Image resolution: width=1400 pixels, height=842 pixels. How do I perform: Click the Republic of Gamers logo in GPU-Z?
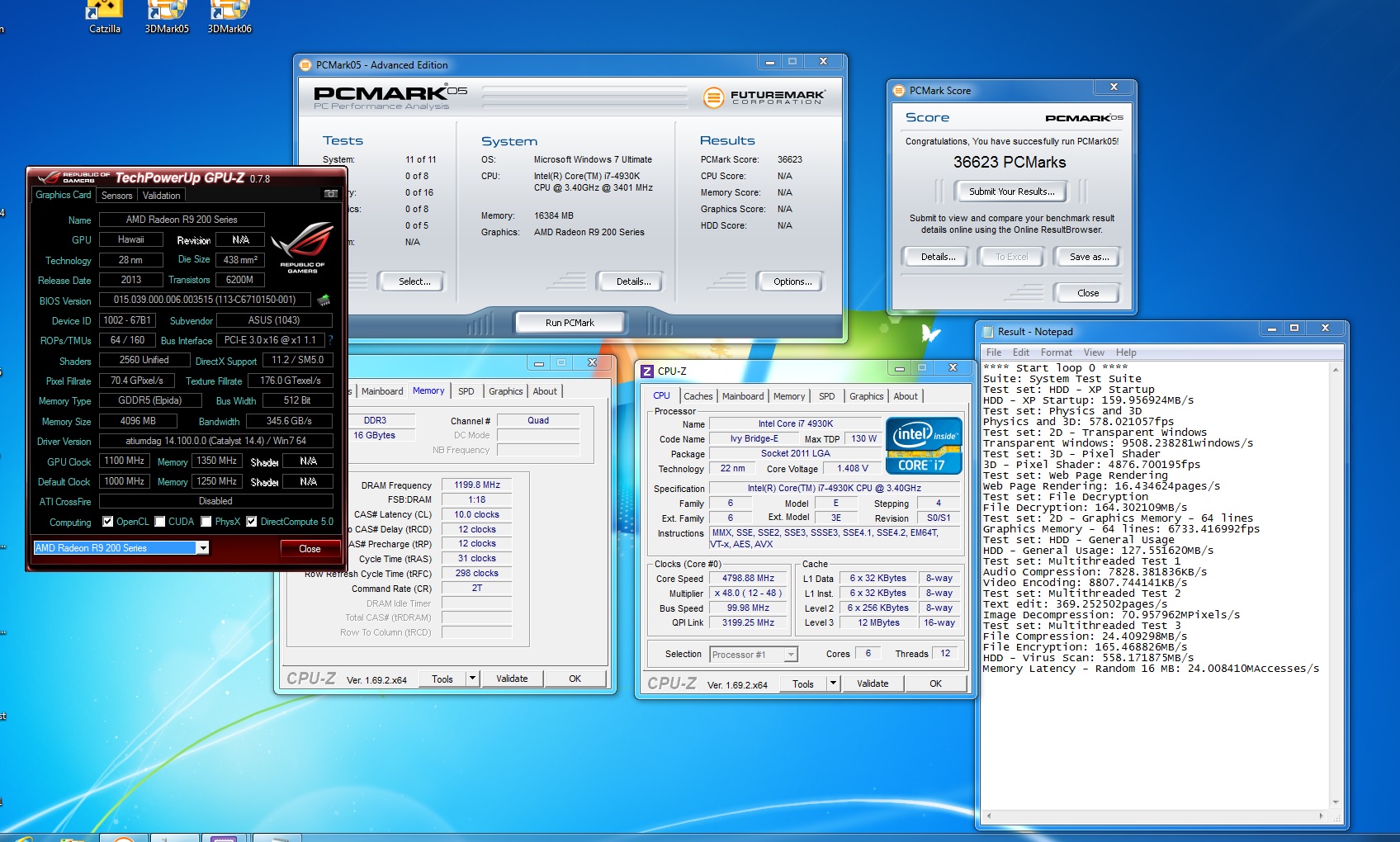(302, 247)
